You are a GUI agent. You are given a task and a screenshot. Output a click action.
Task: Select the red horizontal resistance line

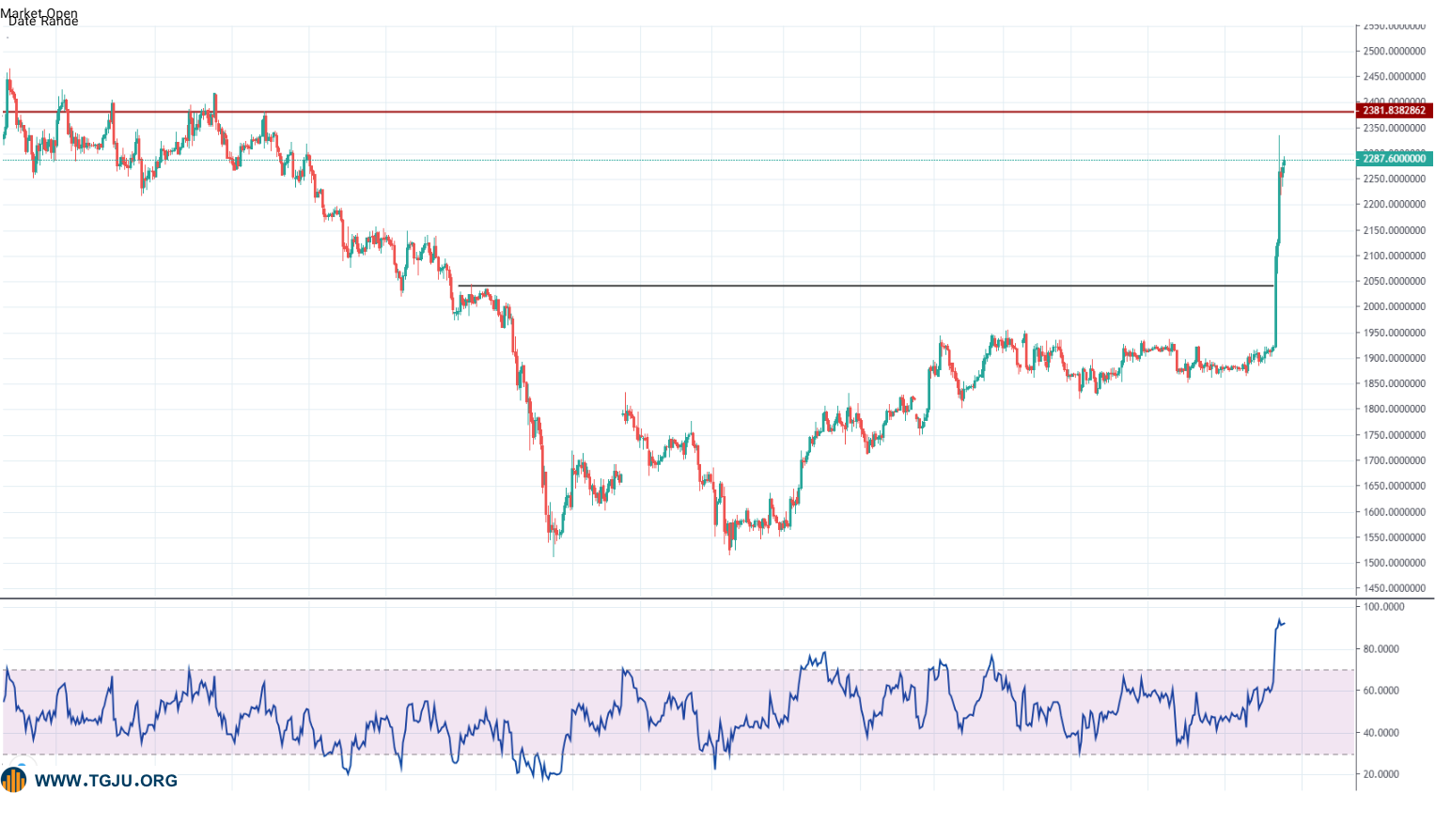click(677, 112)
